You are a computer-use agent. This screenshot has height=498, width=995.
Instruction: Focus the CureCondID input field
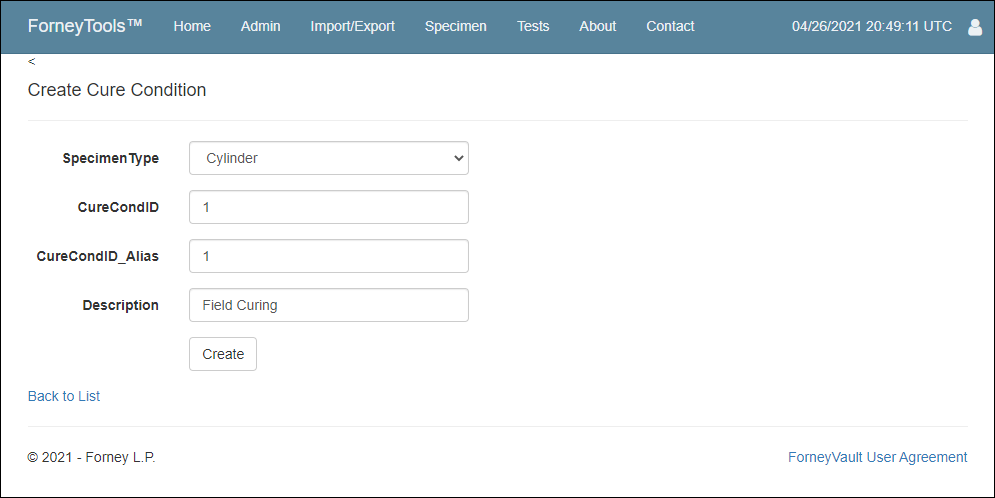coord(329,207)
